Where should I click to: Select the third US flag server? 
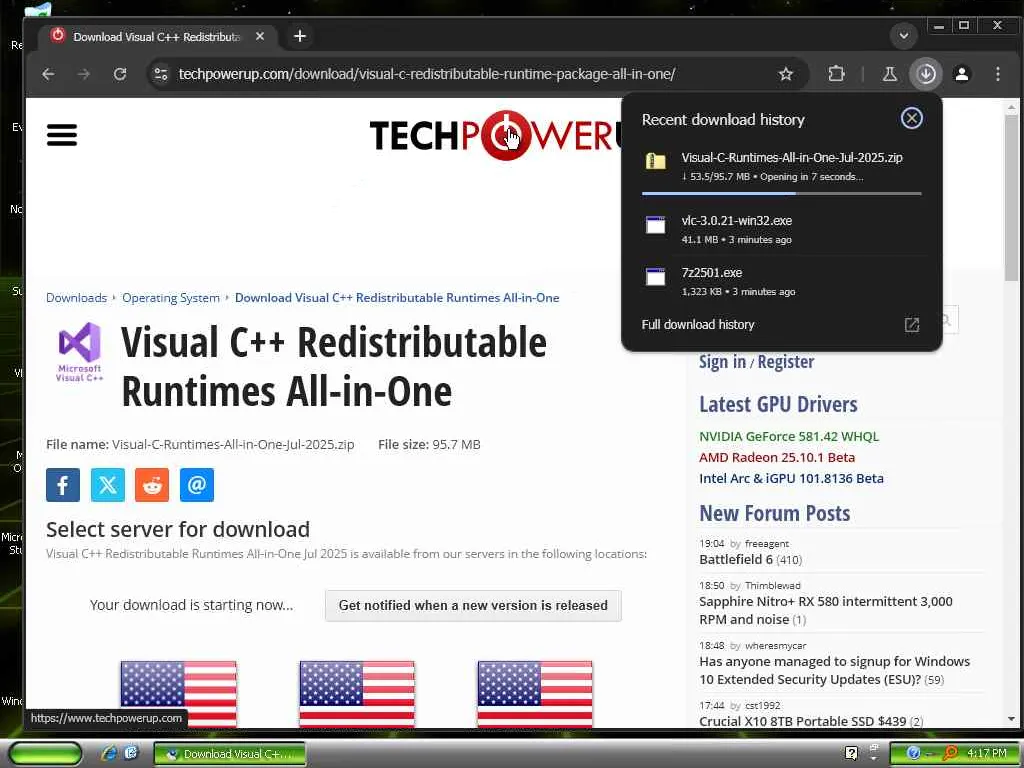pos(535,694)
